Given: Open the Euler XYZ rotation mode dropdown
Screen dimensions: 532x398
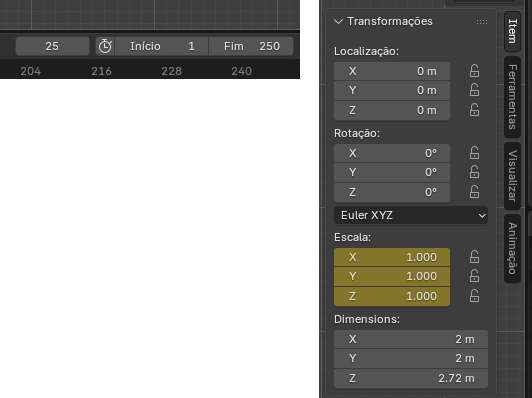Looking at the screenshot, I should point(411,215).
